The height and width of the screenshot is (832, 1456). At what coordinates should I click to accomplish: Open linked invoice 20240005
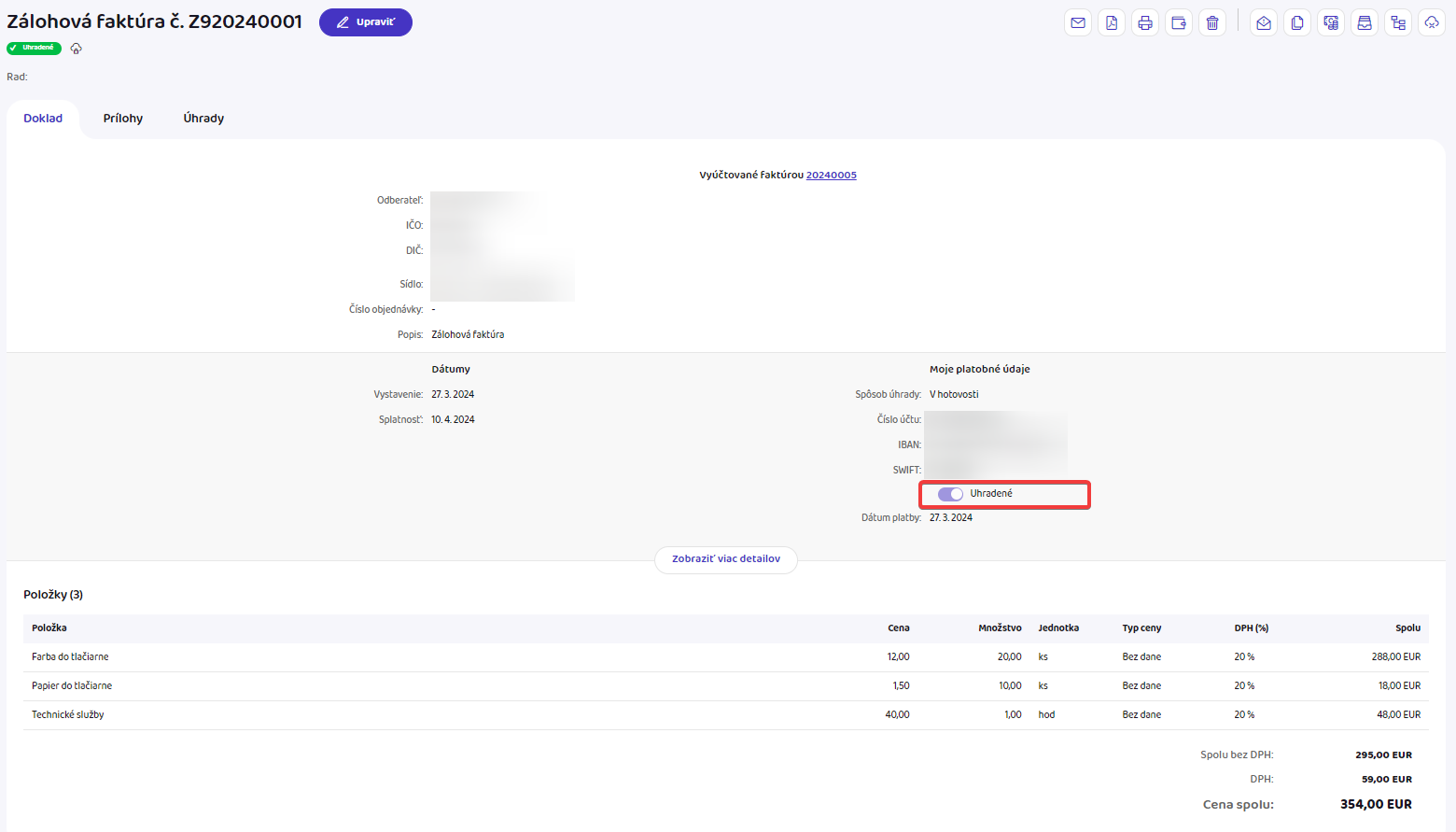[x=831, y=175]
